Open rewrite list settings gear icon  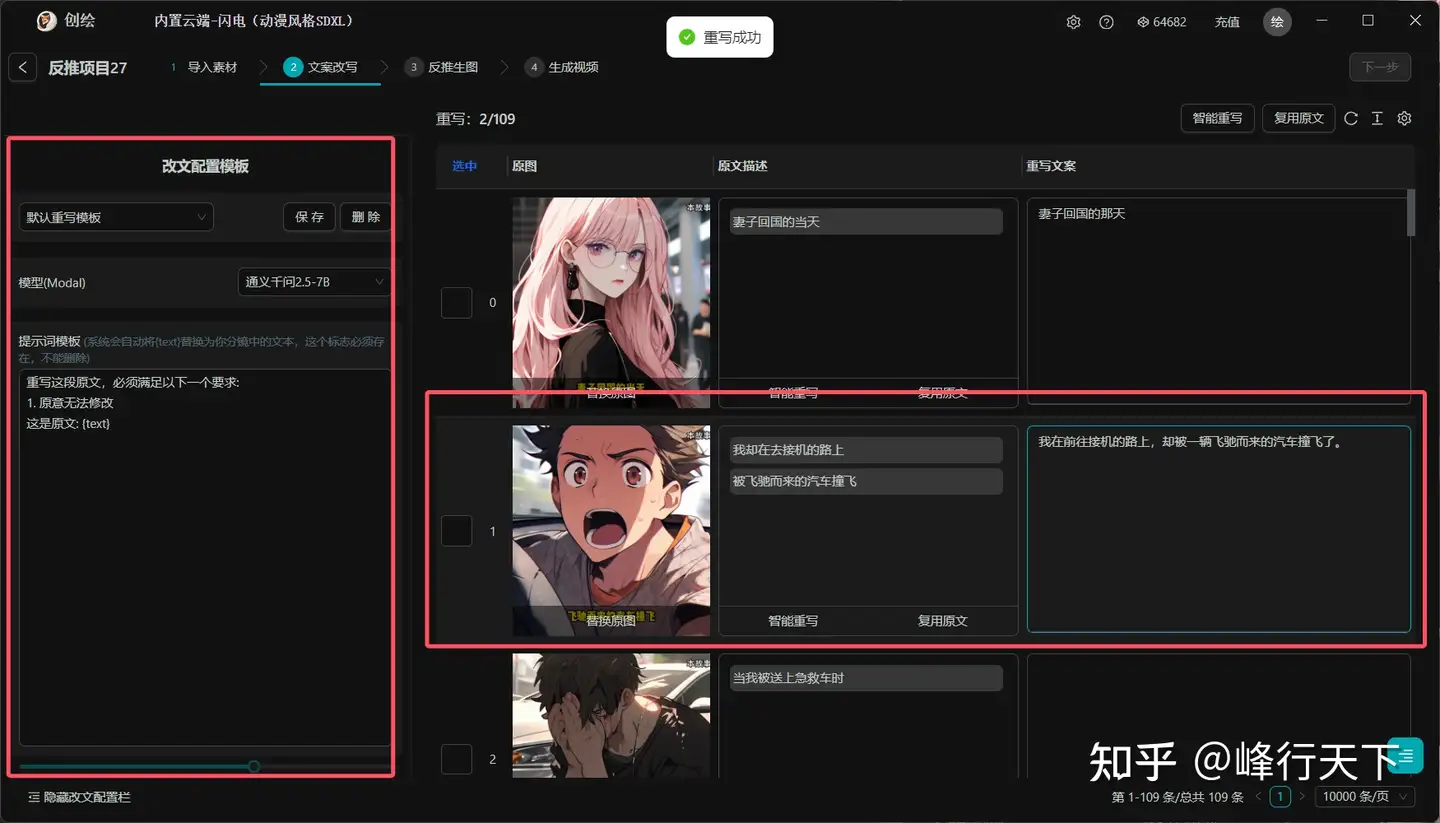[x=1404, y=118]
